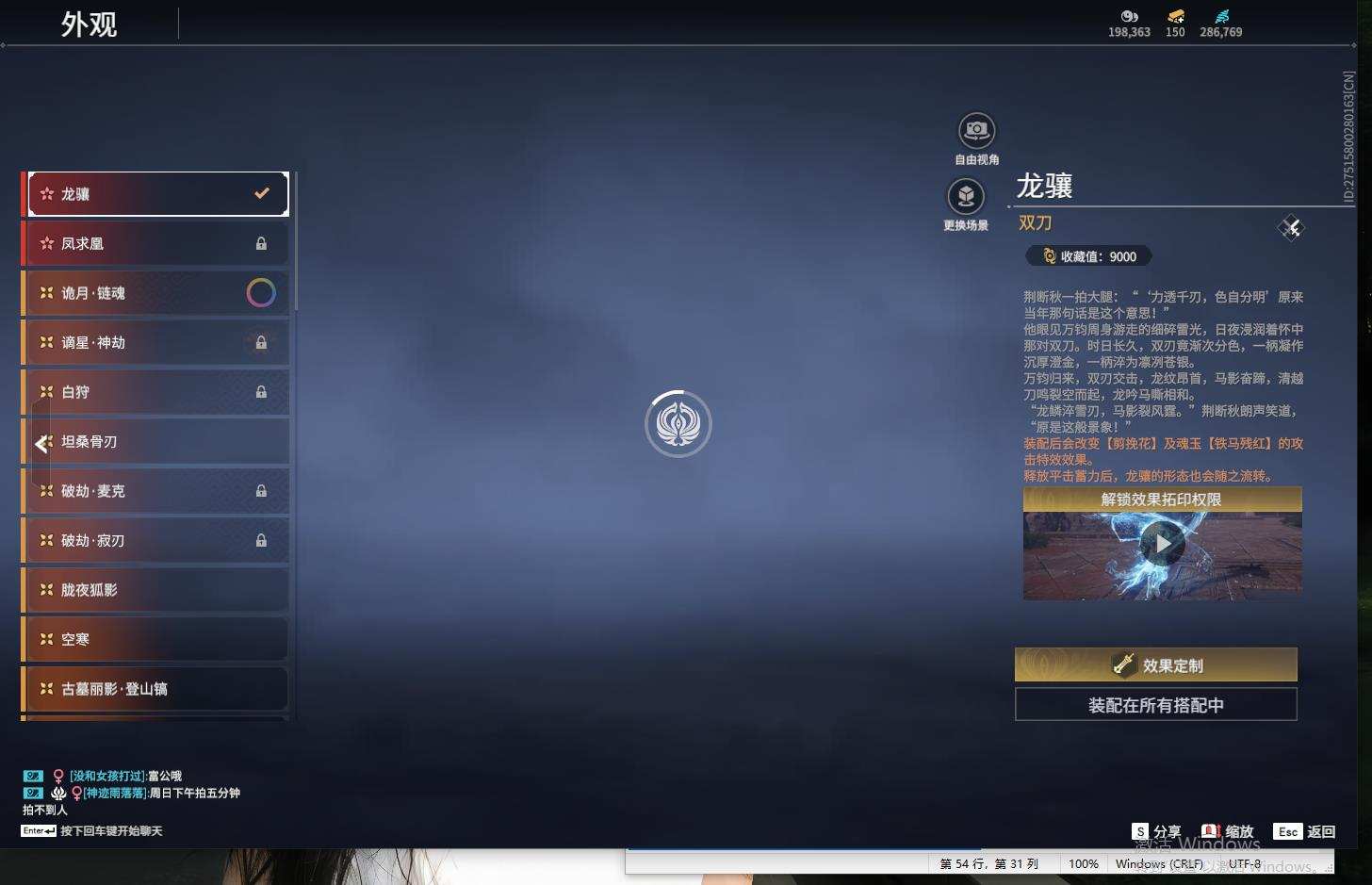Click the blue feather currency icon

coord(1221,16)
